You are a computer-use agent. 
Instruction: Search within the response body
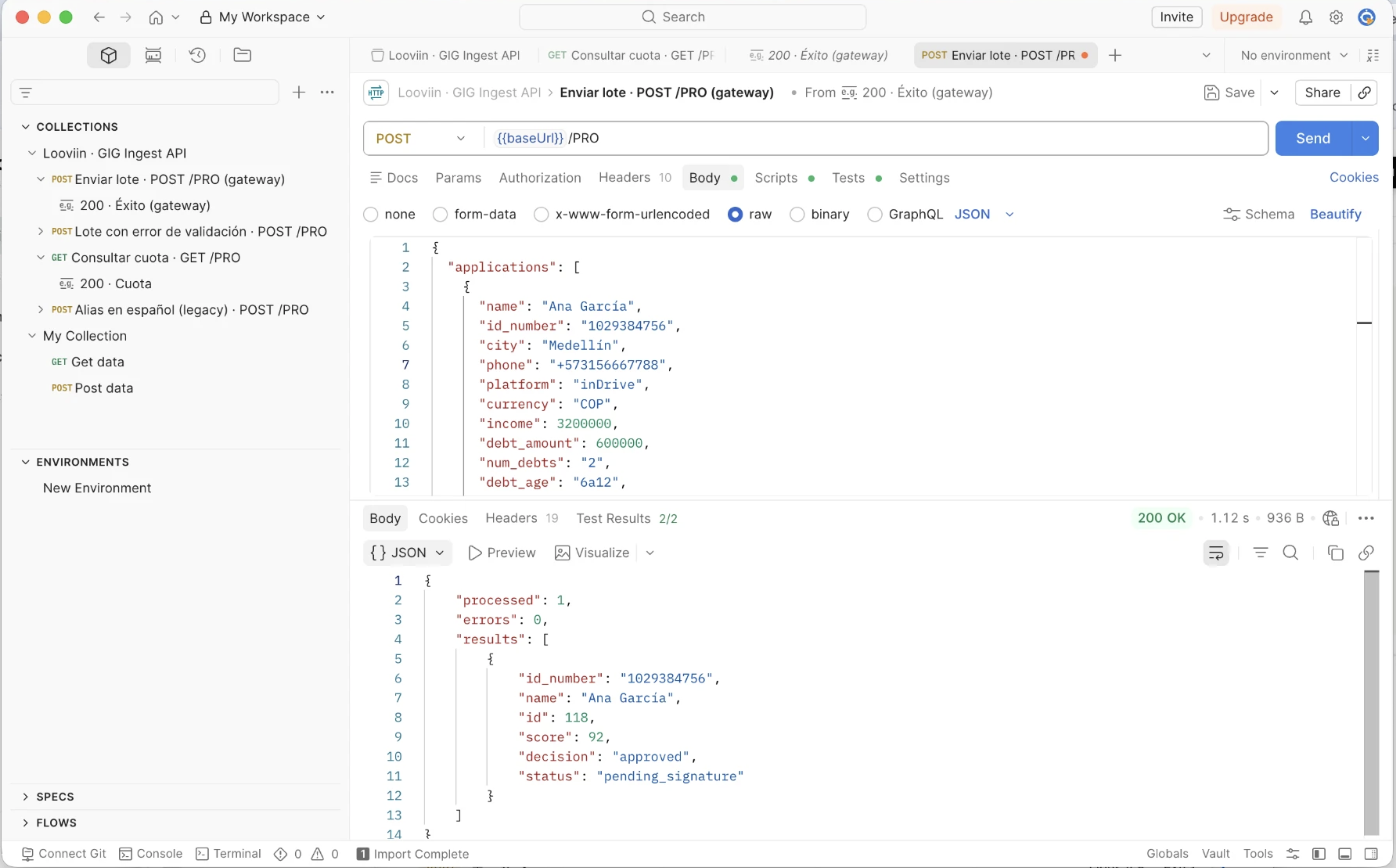(1290, 552)
